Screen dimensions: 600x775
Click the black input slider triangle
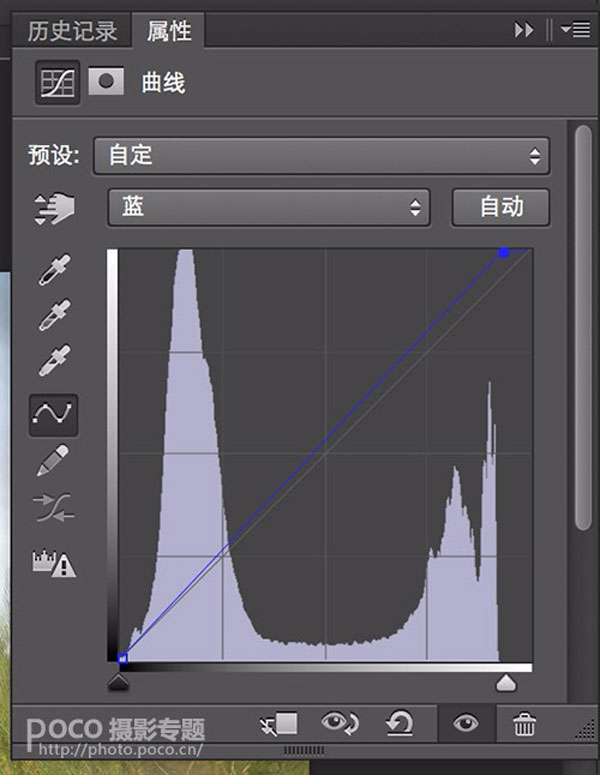point(119,683)
